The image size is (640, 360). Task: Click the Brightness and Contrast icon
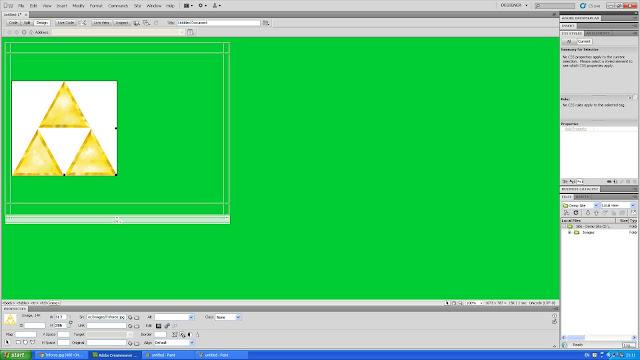click(x=190, y=334)
